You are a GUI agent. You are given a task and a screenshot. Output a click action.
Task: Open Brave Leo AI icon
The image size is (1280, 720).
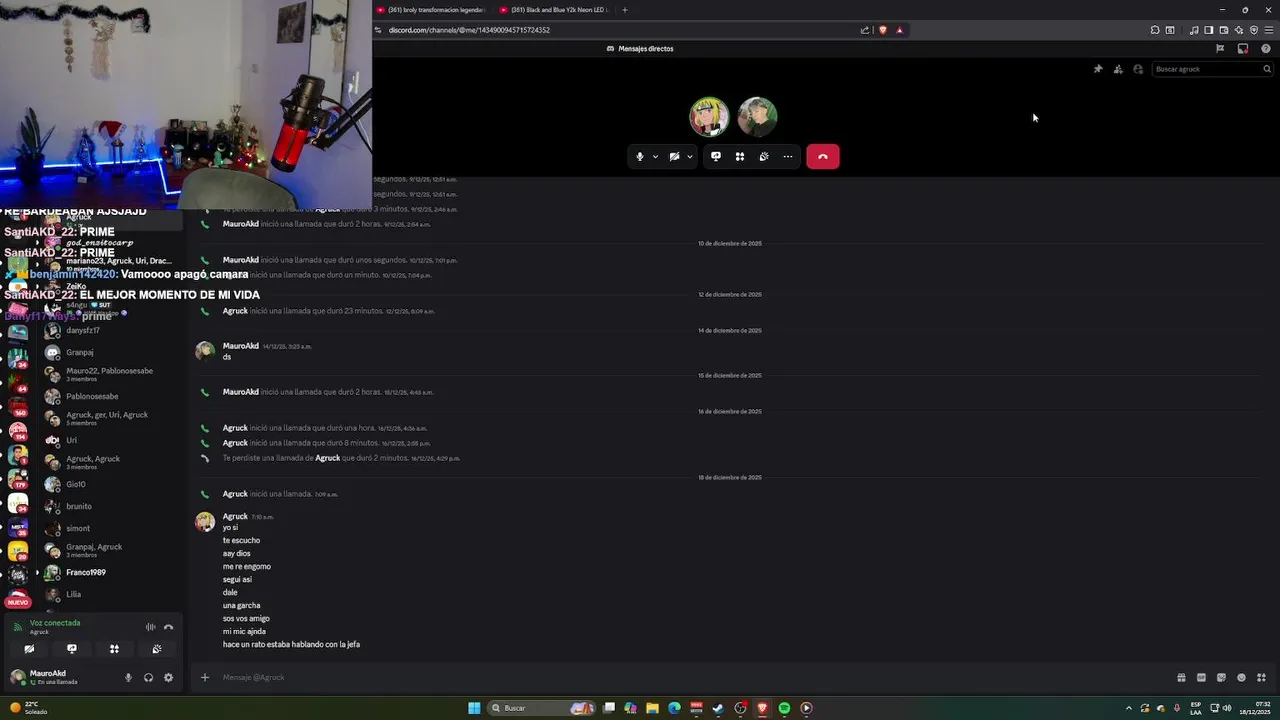(x=1239, y=30)
